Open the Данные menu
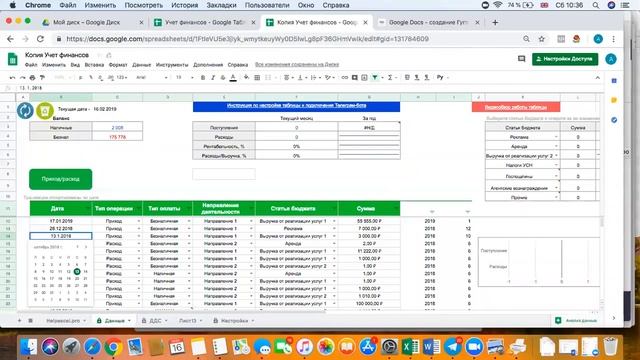 (x=142, y=65)
